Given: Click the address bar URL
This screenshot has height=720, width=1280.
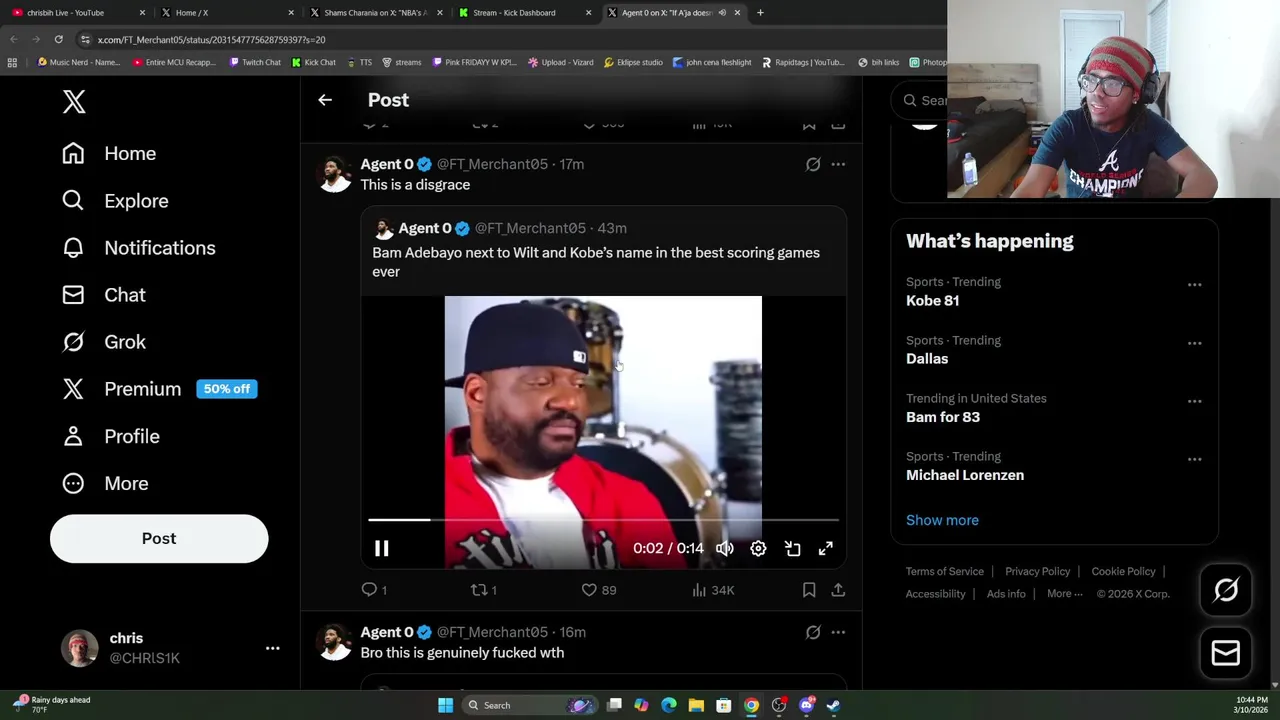Looking at the screenshot, I should pyautogui.click(x=211, y=40).
